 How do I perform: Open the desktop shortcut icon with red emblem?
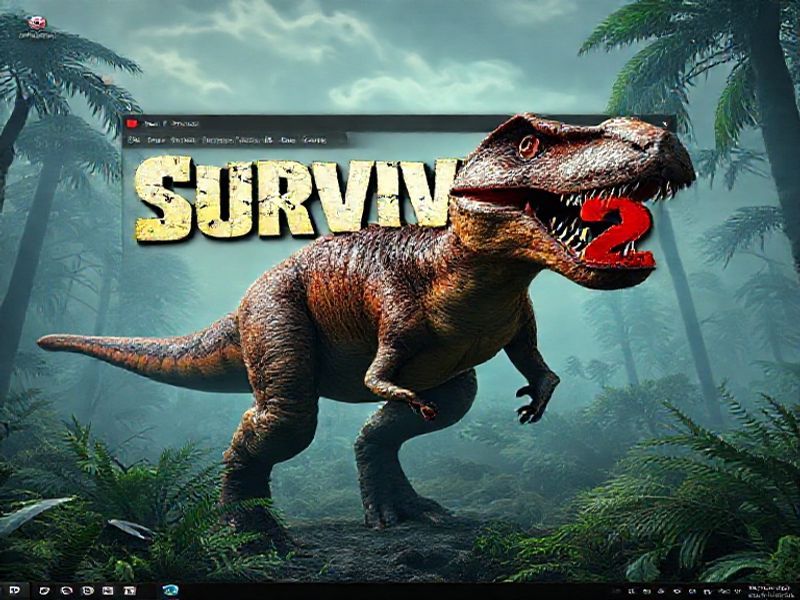pyautogui.click(x=37, y=23)
